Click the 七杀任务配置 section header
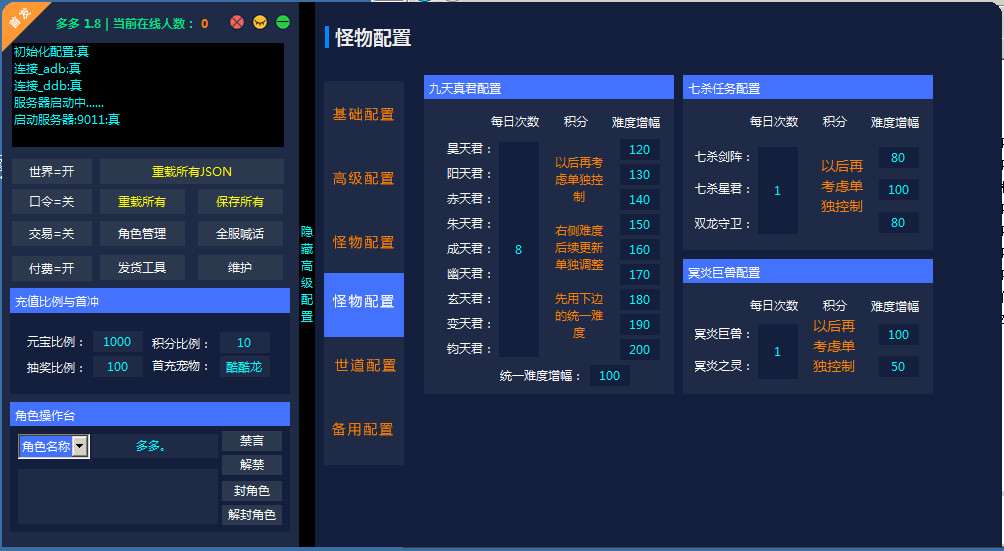 808,88
